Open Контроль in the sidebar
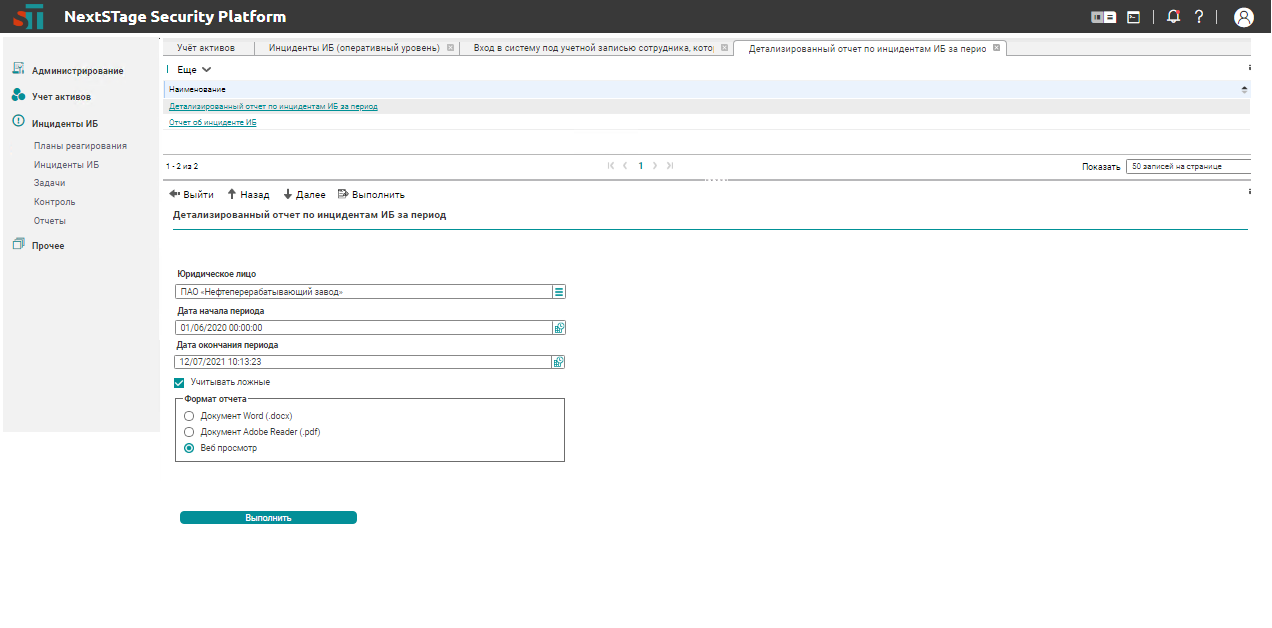The width and height of the screenshot is (1272, 628). coord(54,202)
